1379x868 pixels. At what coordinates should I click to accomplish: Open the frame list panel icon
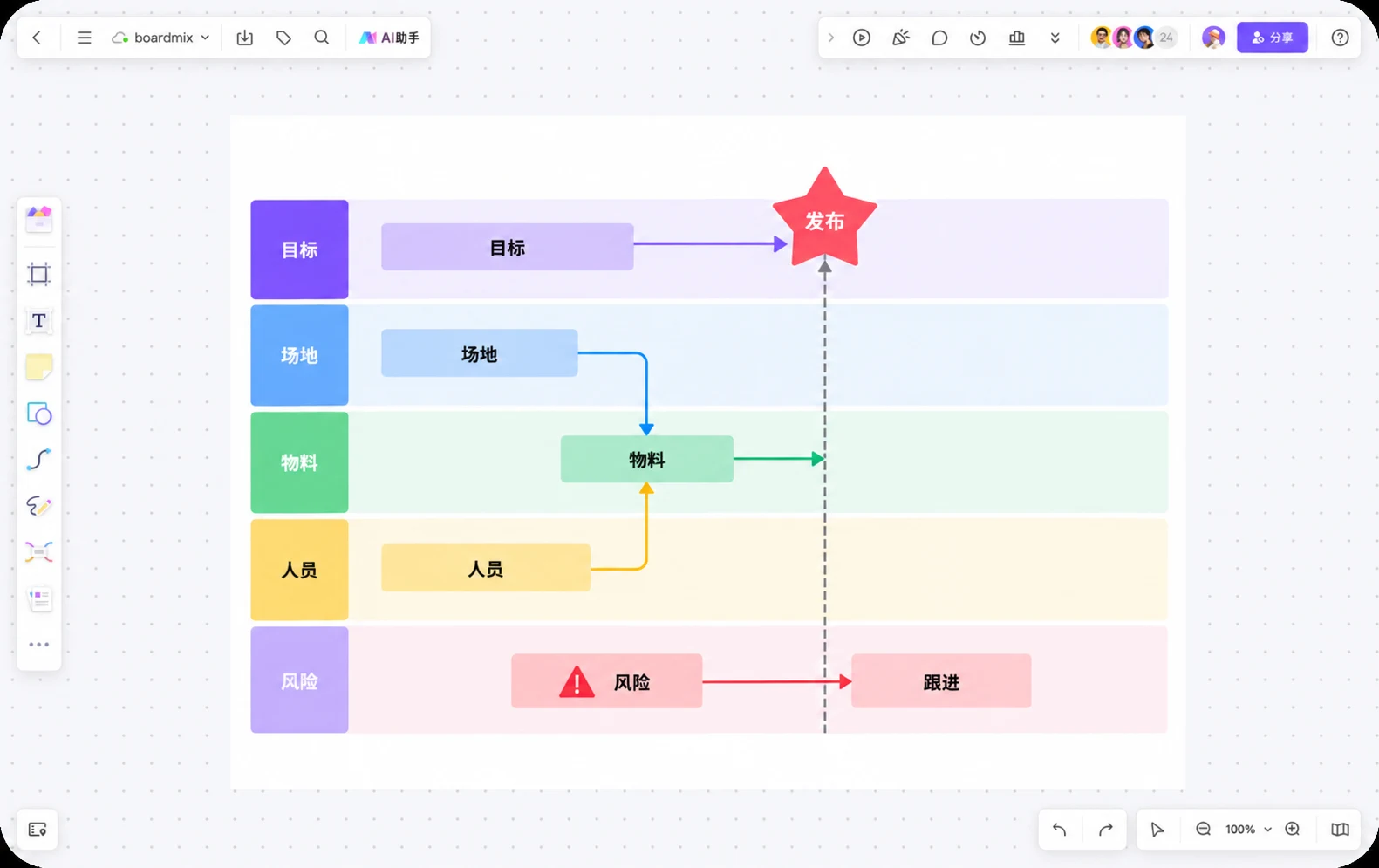point(38,830)
